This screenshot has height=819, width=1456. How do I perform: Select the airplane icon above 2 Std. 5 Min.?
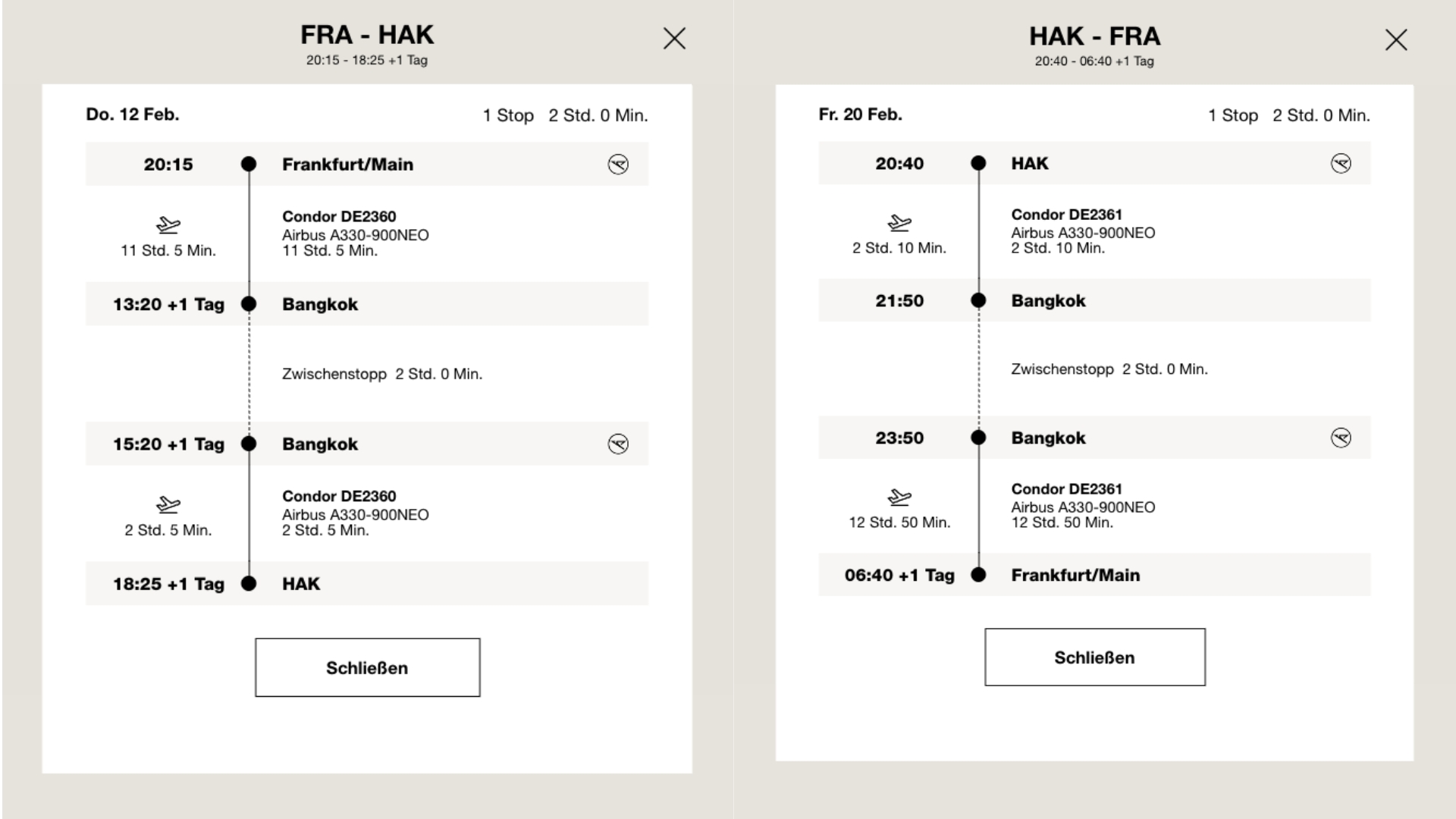168,505
